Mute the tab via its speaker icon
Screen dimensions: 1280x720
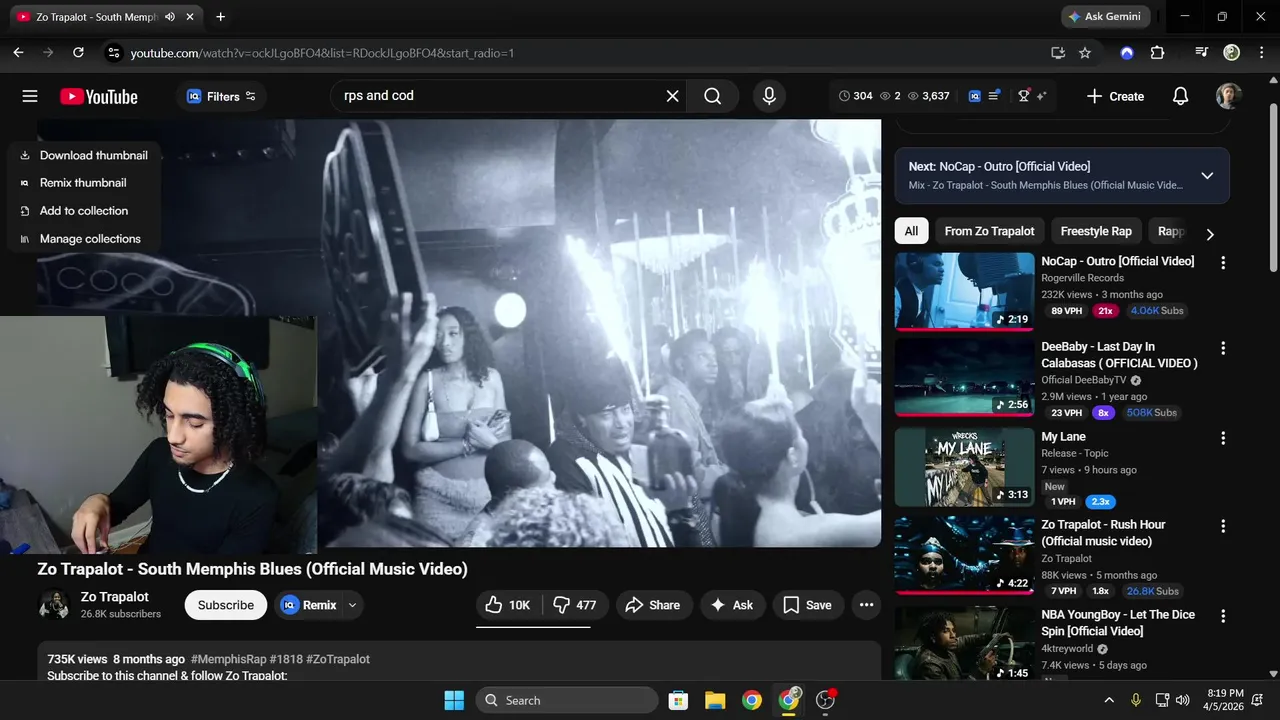(170, 17)
